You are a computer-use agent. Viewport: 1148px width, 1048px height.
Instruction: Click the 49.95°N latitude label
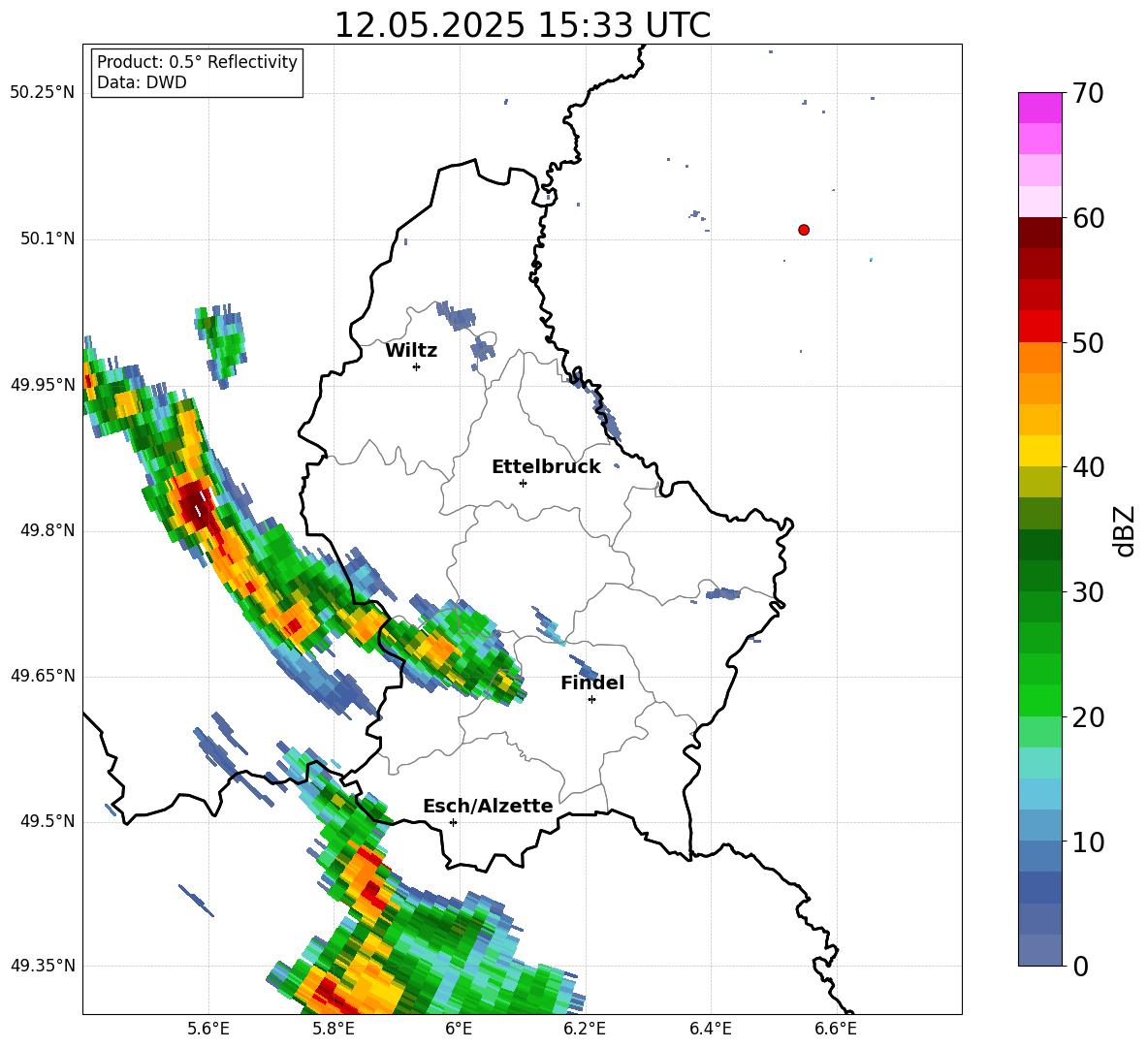pyautogui.click(x=43, y=384)
